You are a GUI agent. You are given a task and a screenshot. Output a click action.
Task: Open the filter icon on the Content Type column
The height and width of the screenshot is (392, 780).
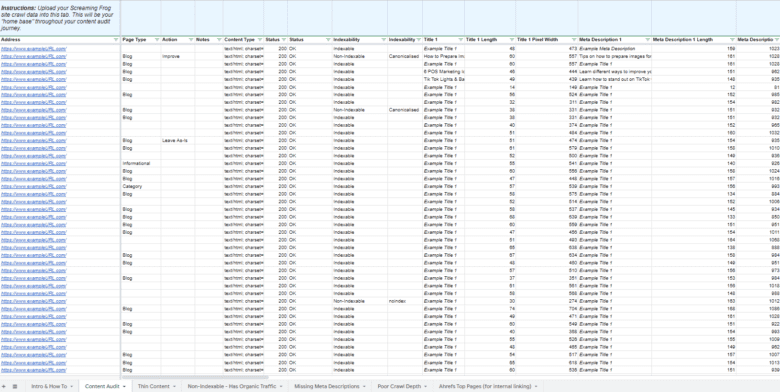tap(260, 39)
